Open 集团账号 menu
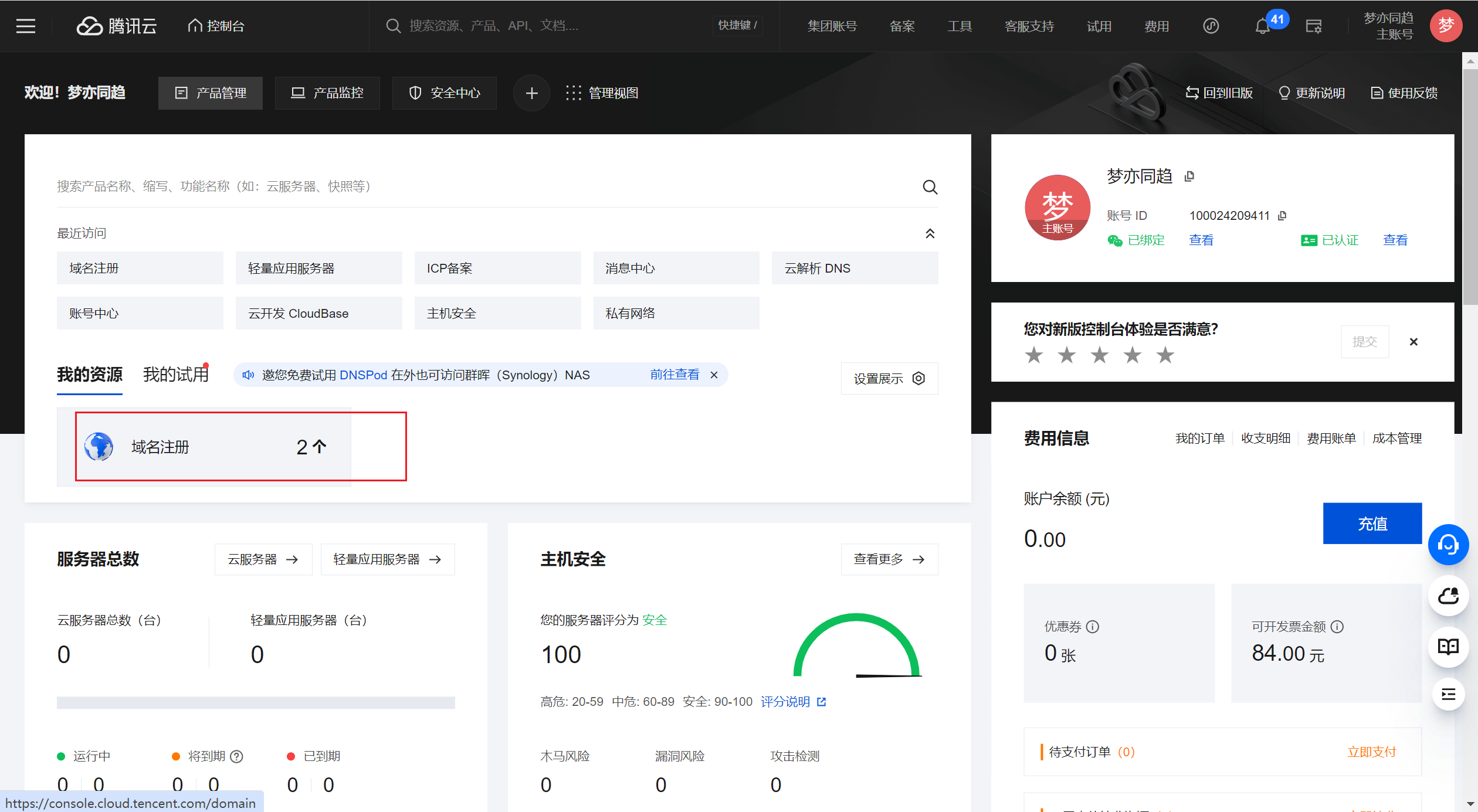 pos(832,26)
